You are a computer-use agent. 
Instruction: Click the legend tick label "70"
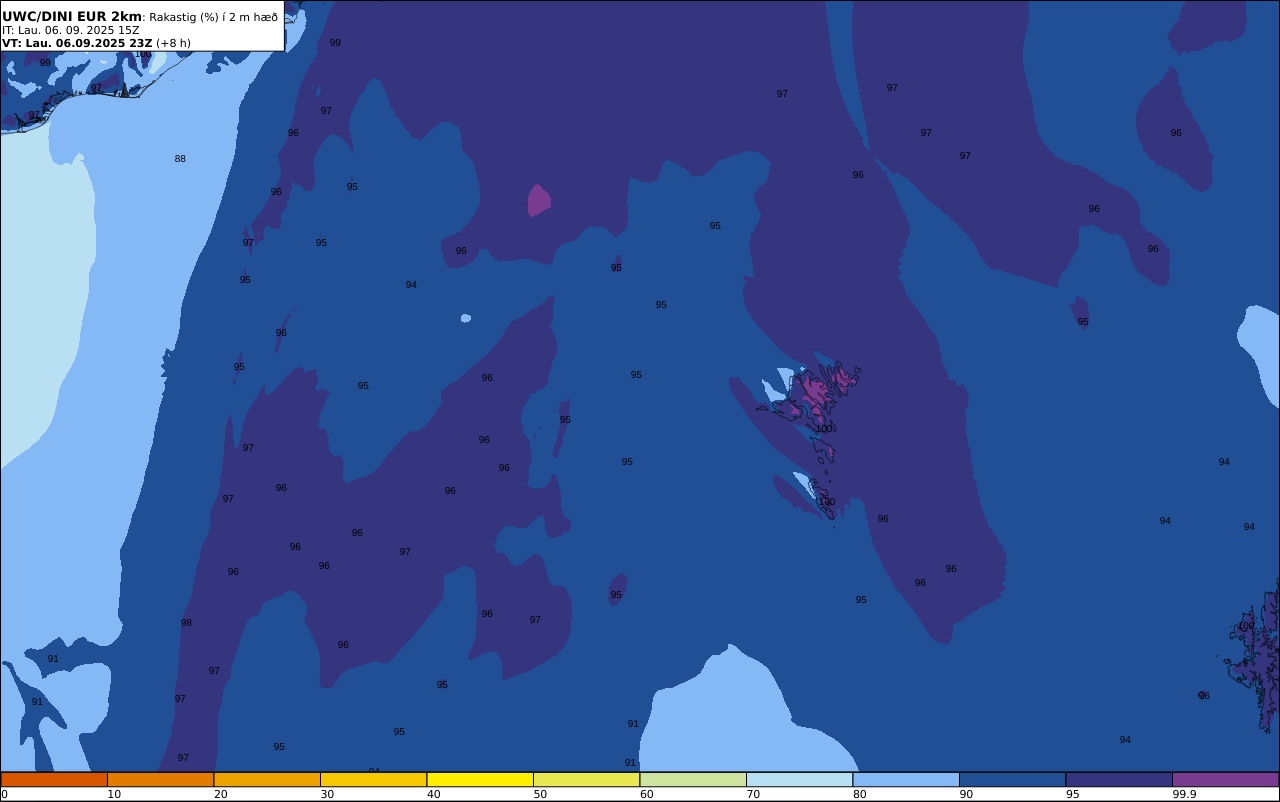point(753,794)
